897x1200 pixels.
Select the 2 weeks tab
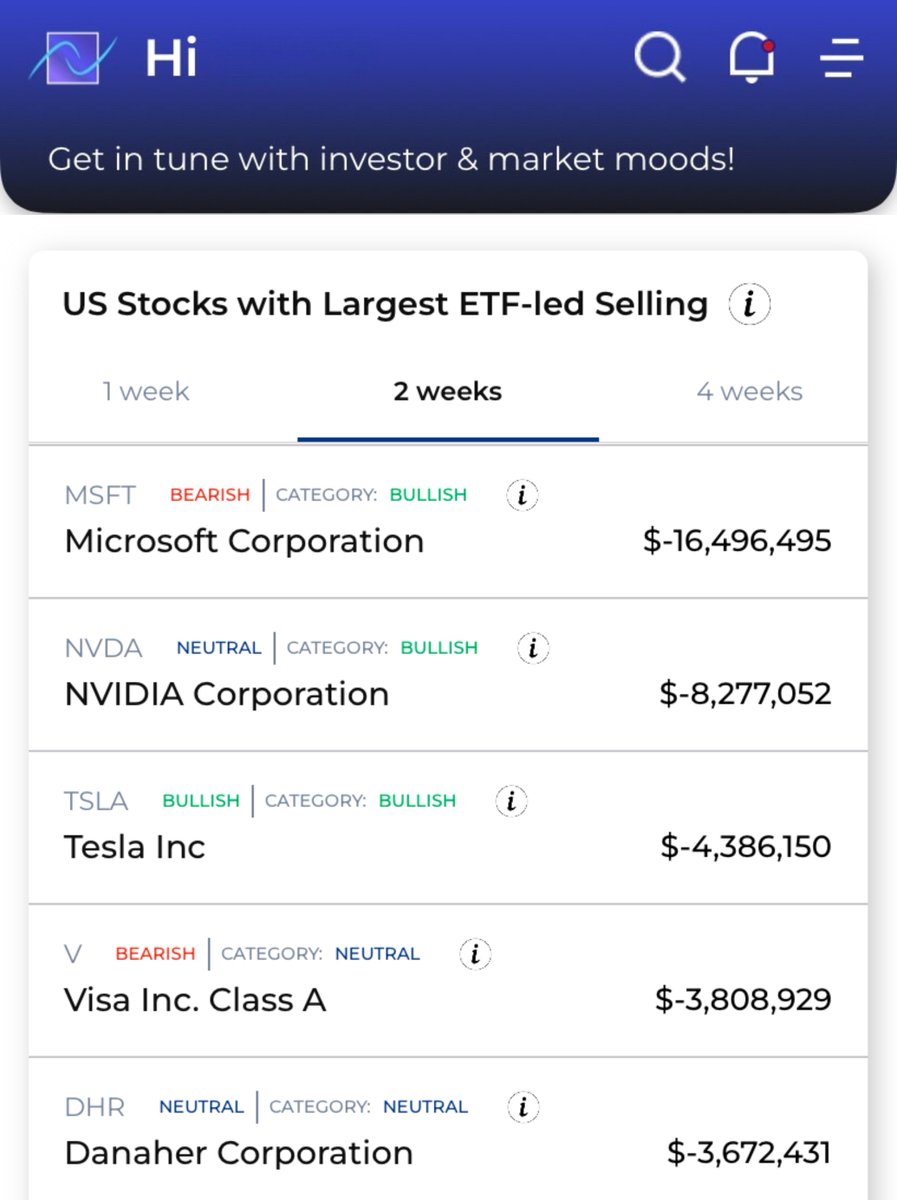click(448, 391)
